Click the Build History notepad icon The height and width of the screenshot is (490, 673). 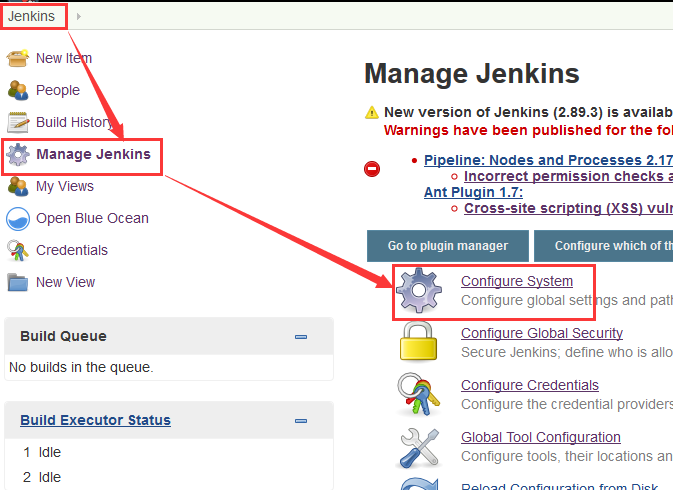18,122
